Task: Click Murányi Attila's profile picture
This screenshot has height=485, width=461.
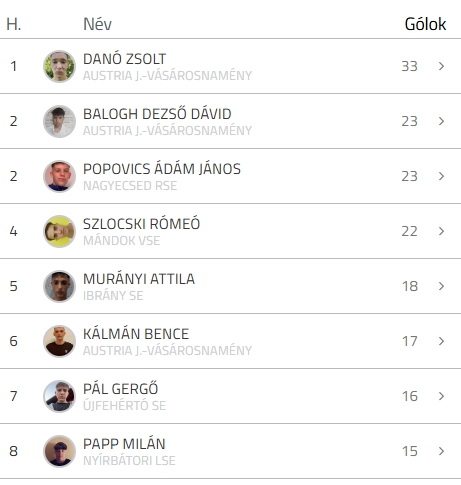Action: (59, 286)
